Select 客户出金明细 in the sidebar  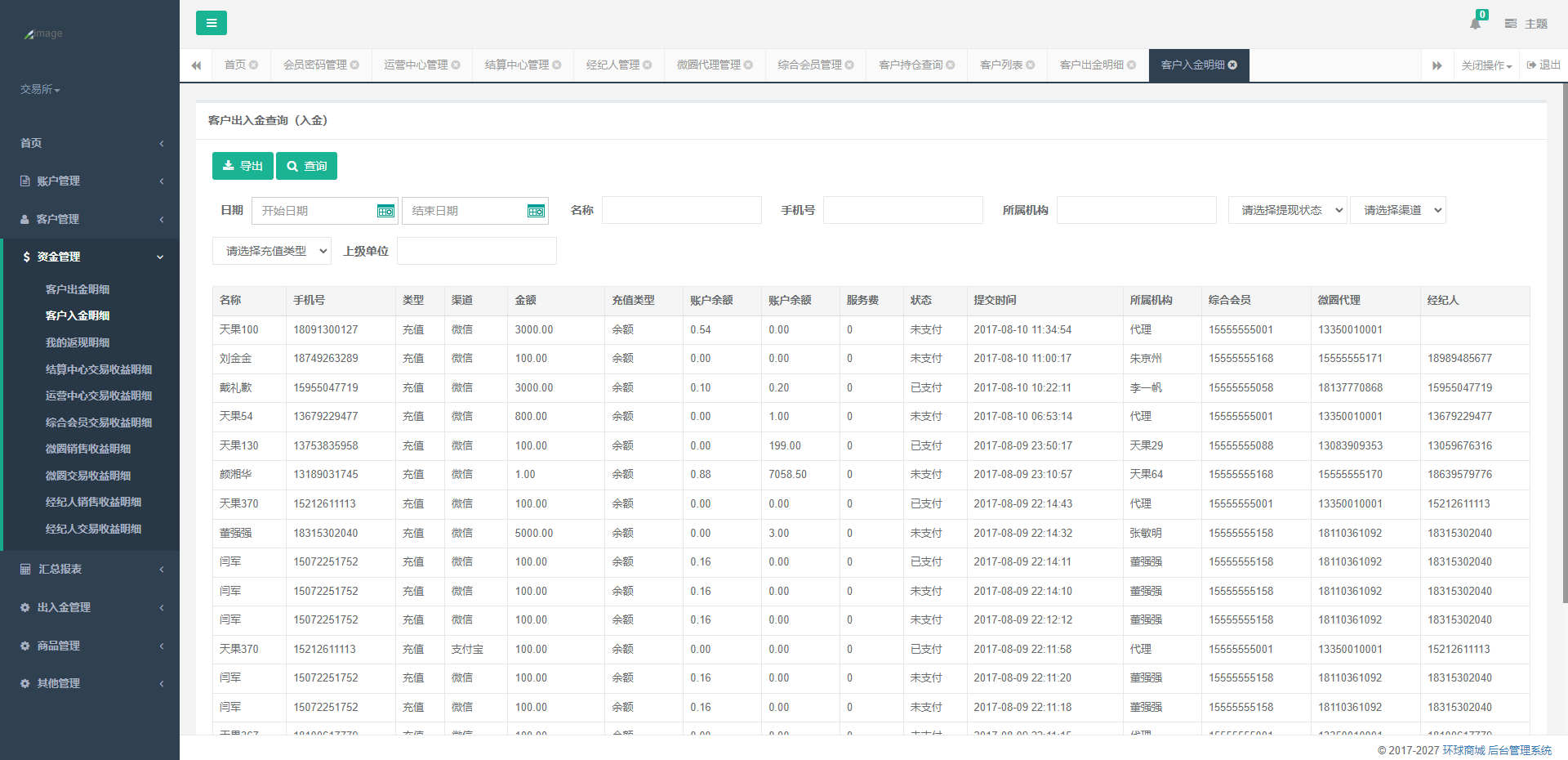pyautogui.click(x=78, y=289)
